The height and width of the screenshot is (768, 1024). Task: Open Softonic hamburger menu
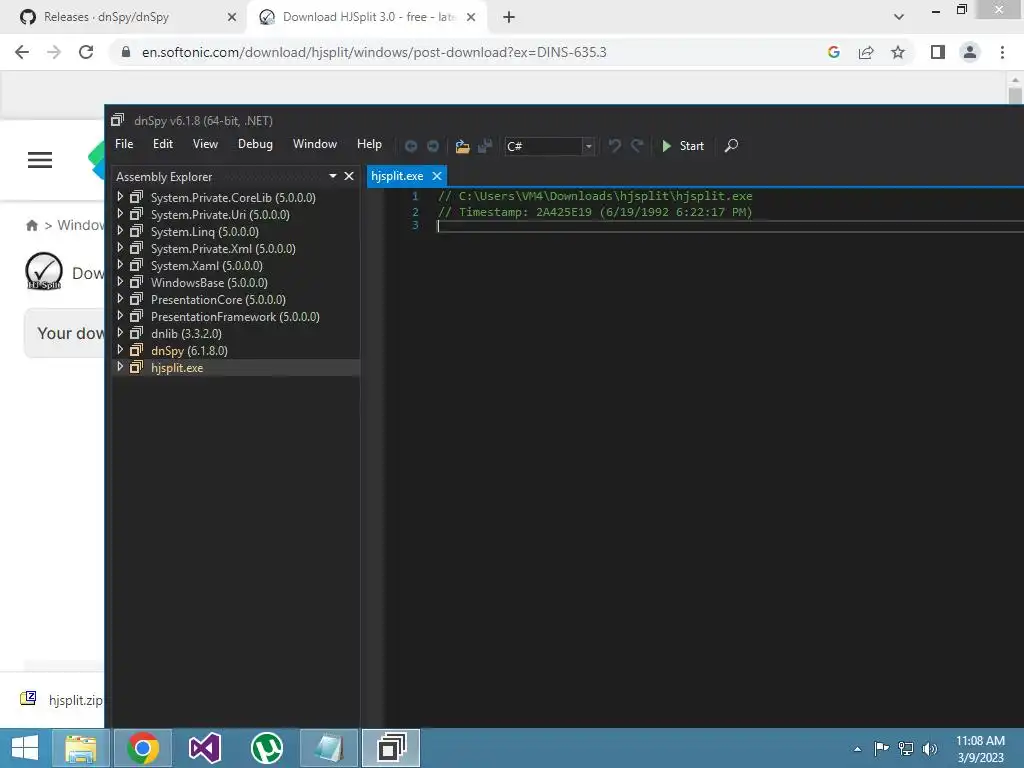tap(40, 159)
